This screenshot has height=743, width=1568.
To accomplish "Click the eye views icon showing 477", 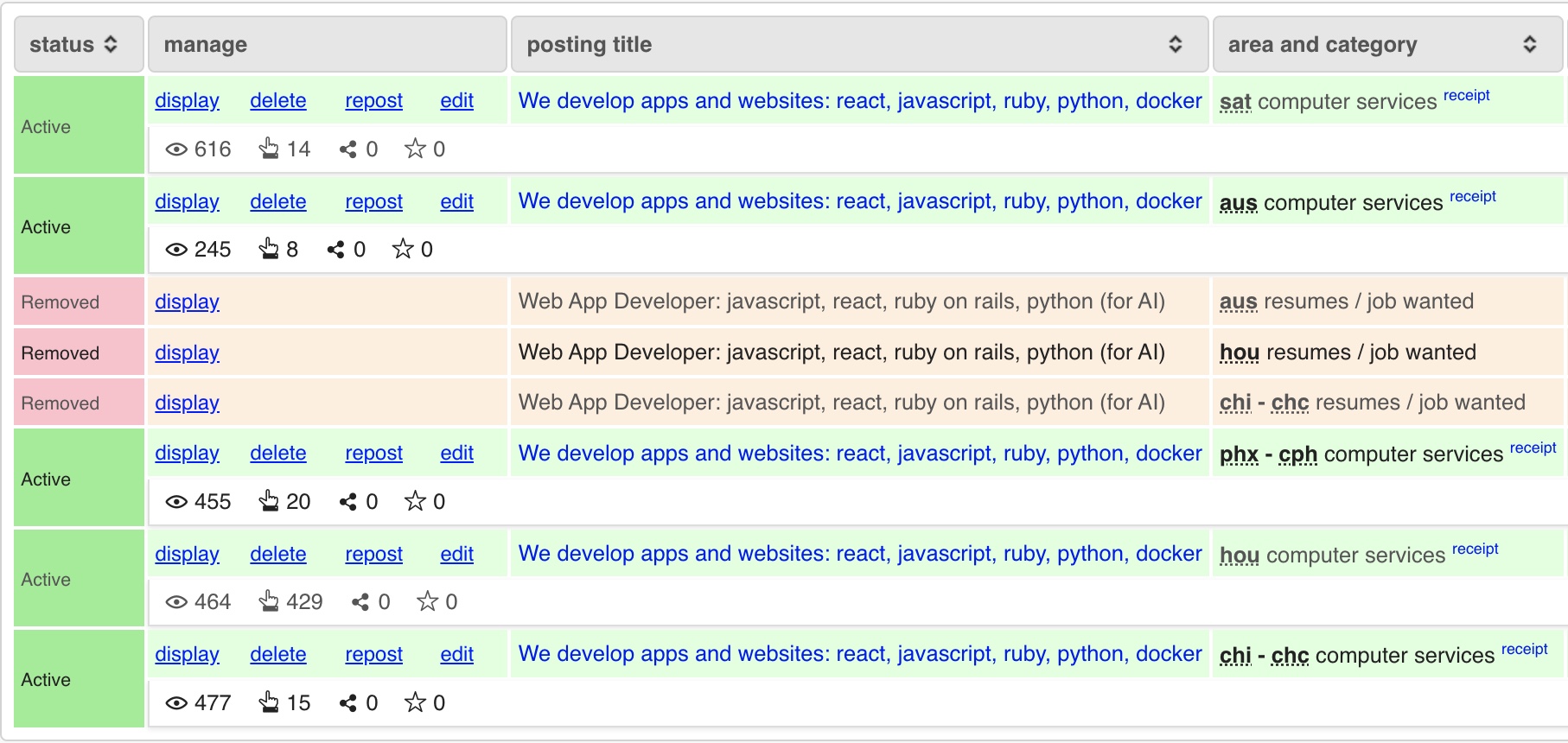I will (x=176, y=703).
